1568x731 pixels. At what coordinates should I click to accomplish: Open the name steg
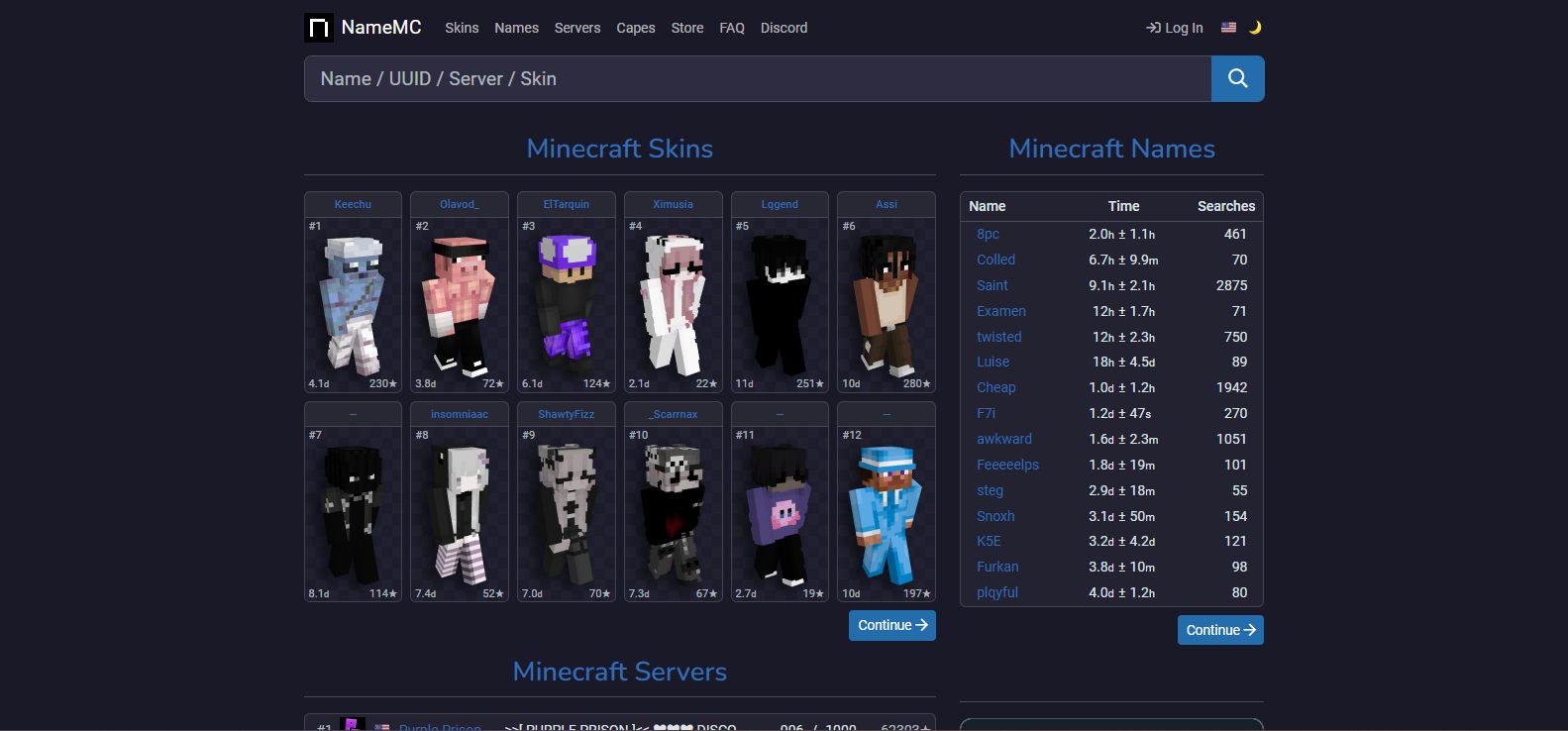[990, 490]
